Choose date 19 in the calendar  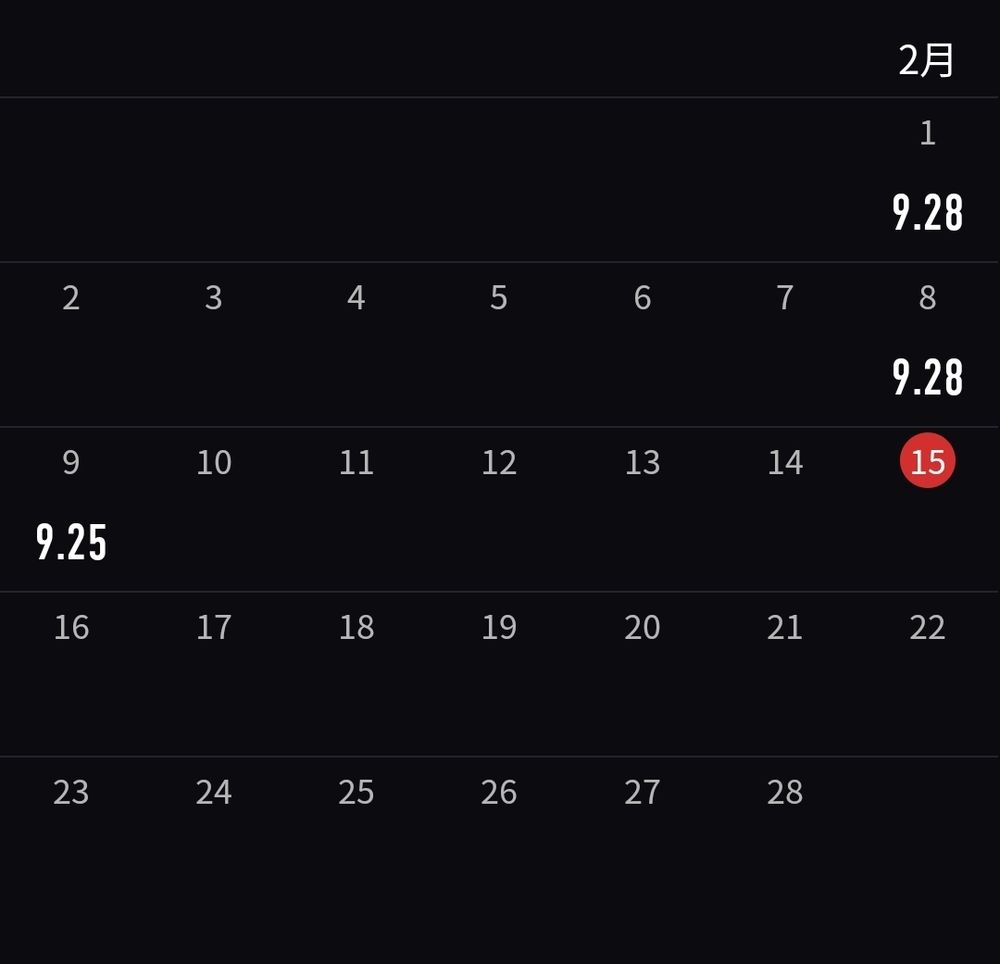point(499,627)
